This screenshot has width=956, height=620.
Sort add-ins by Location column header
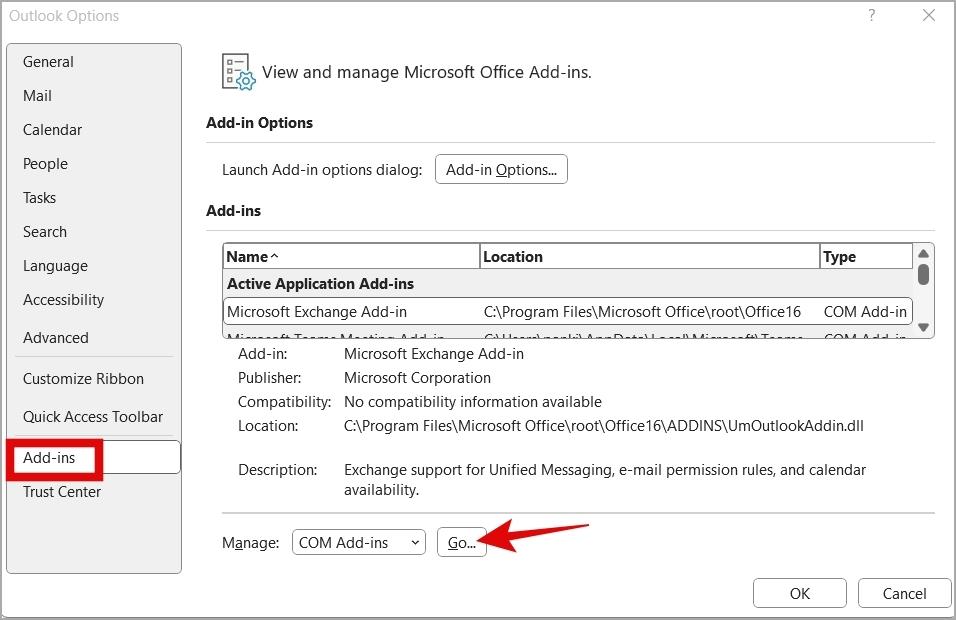tap(650, 257)
